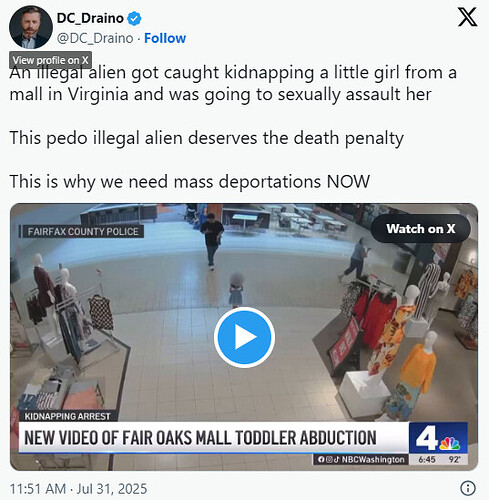Open the X logo link
Viewport: 489px width, 500px height.
pos(467,17)
